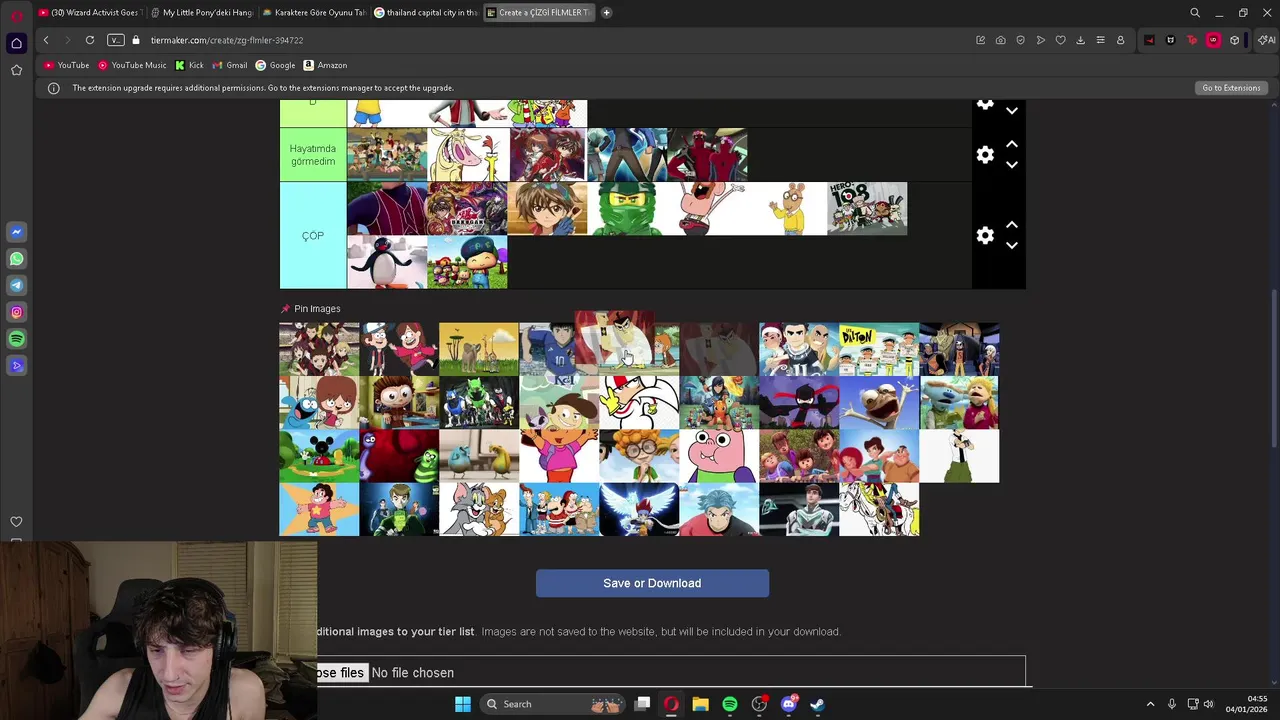This screenshot has height=720, width=1280.
Task: Click snapshot camera icon in address bar
Action: pos(1000,40)
